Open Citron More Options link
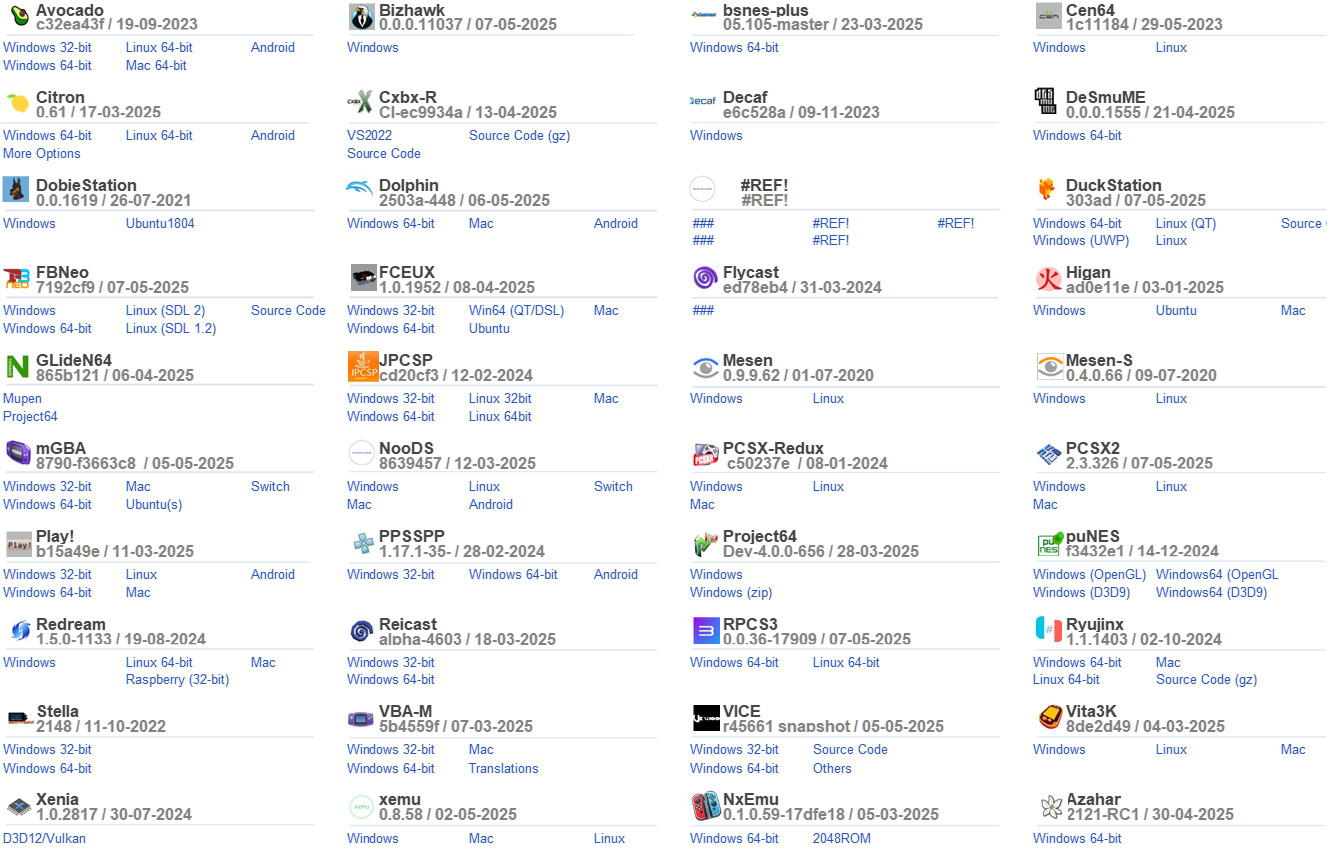Screen dimensions: 1328x866 [x=42, y=153]
